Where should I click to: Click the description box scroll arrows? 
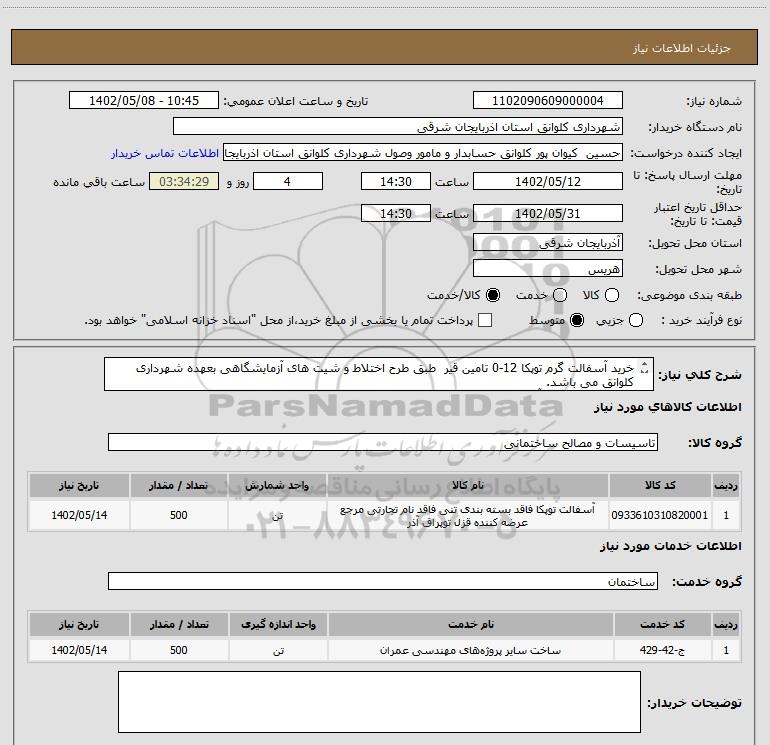(645, 367)
